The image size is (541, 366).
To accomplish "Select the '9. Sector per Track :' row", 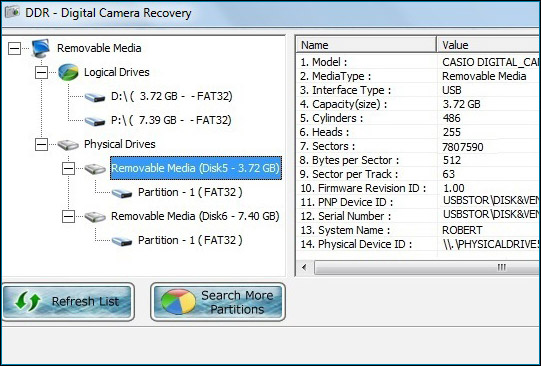I will pos(419,174).
